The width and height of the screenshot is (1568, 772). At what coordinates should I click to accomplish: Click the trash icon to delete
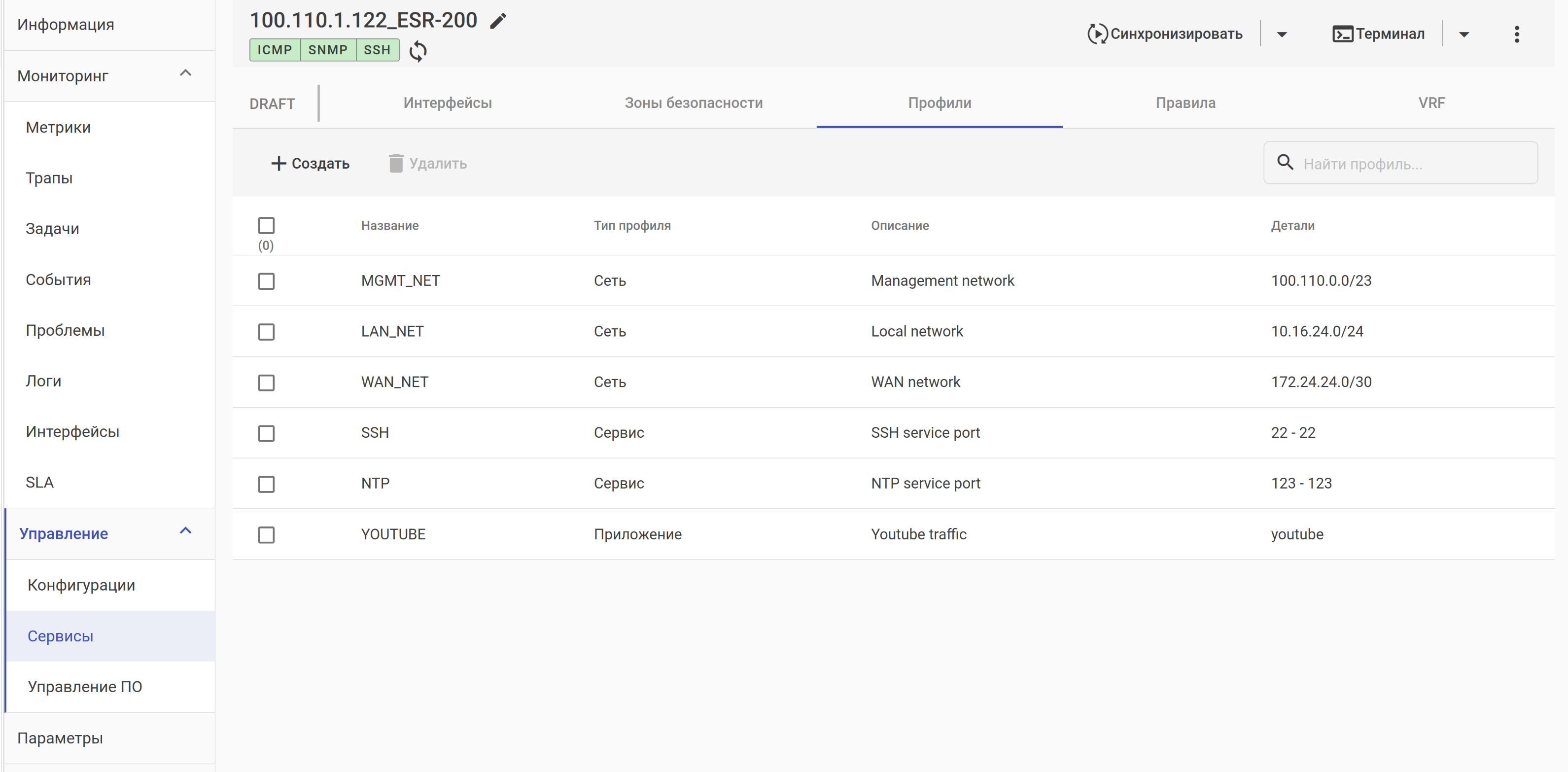(x=396, y=163)
